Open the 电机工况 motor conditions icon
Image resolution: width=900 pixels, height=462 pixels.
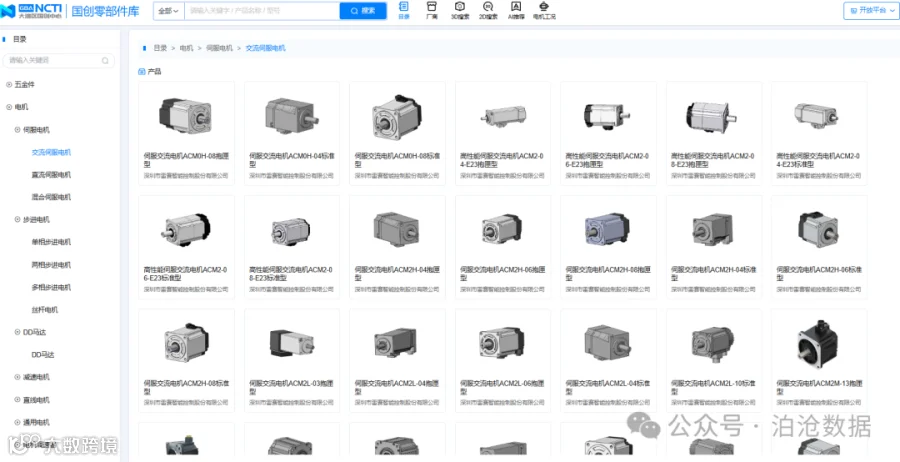[x=544, y=10]
